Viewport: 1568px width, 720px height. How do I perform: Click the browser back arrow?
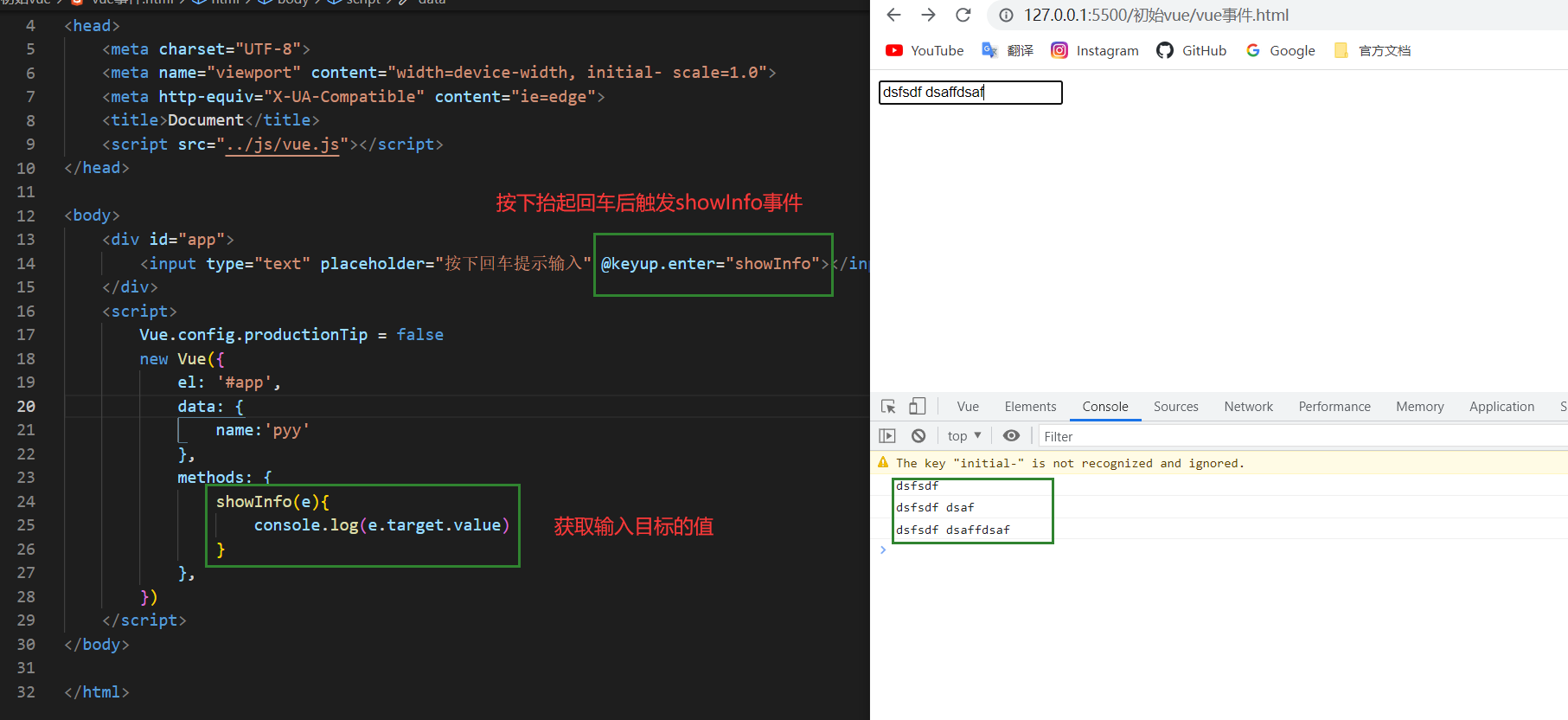pyautogui.click(x=894, y=15)
